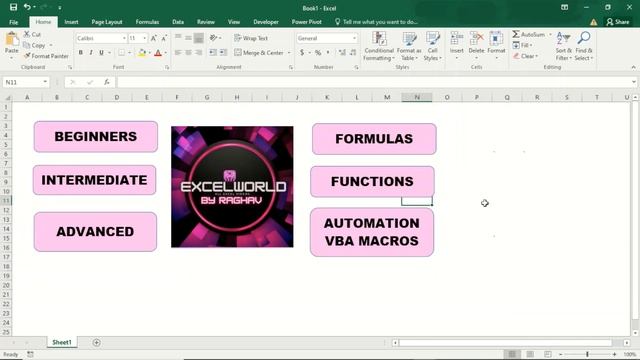640x360 pixels.
Task: Switch to the Page Layout tab
Action: [x=107, y=22]
